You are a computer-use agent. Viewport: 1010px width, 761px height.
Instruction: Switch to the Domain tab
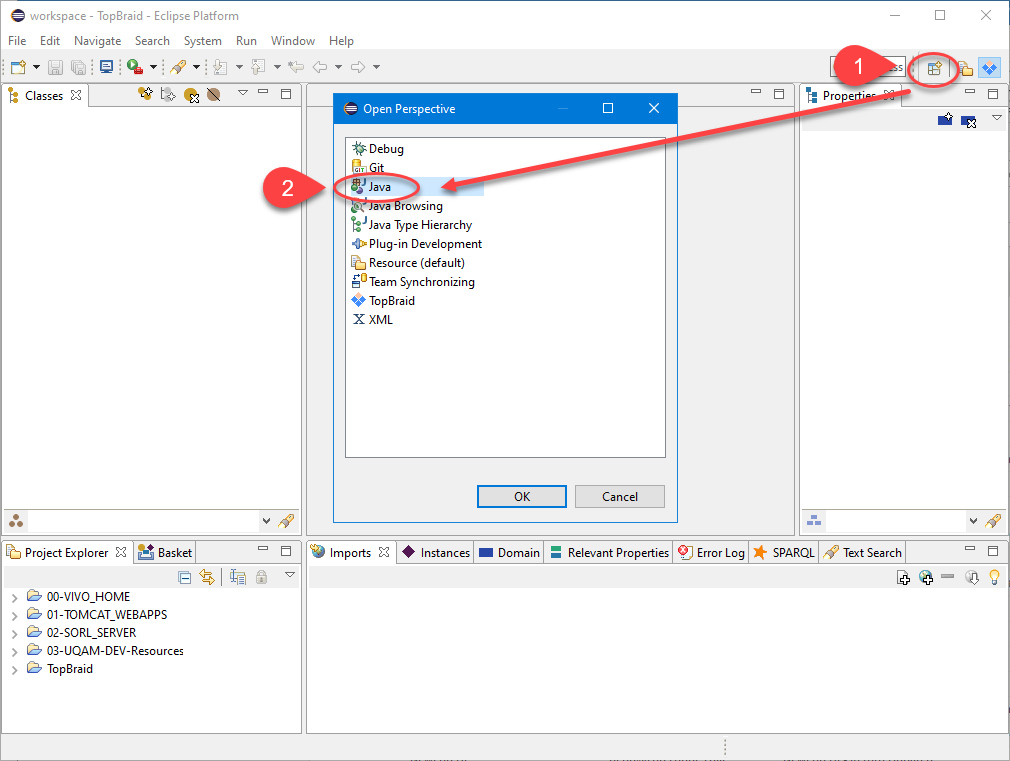(510, 553)
